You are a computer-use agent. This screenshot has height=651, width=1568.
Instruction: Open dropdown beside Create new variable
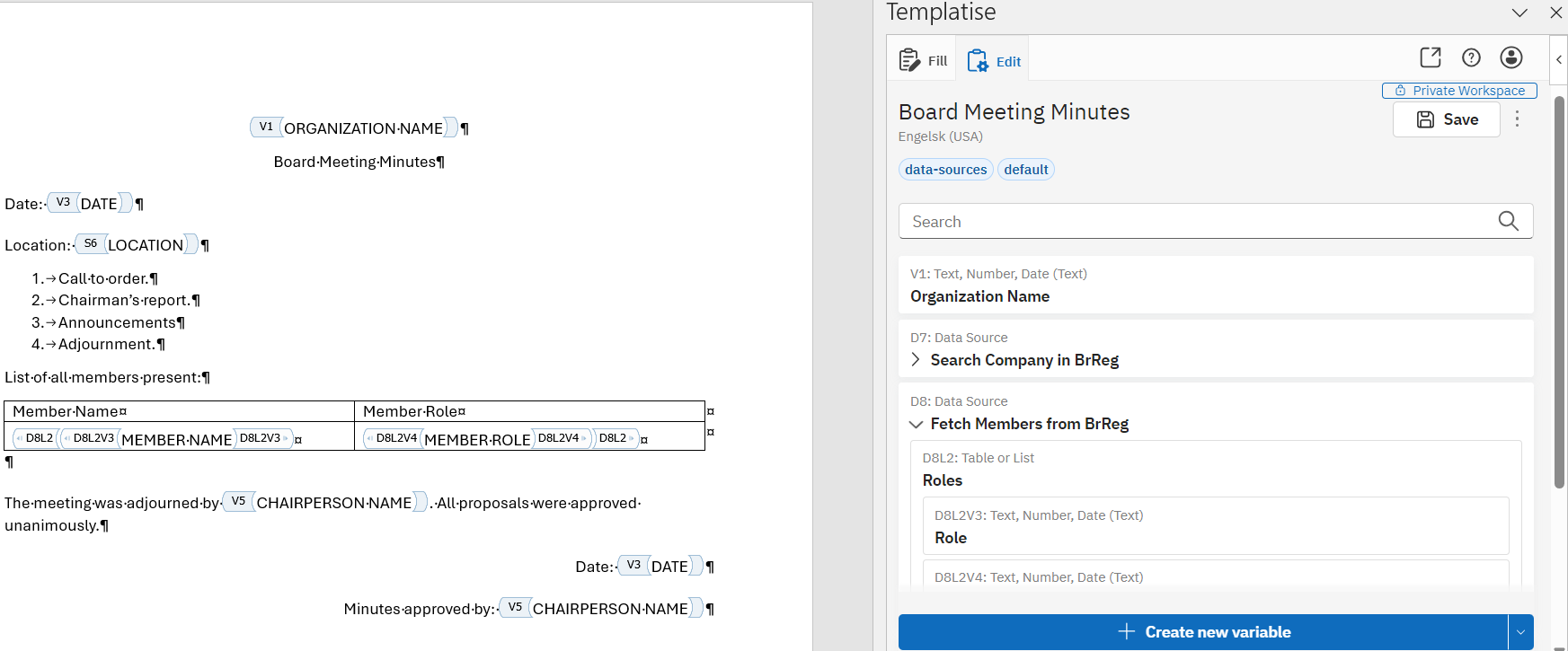[1521, 632]
